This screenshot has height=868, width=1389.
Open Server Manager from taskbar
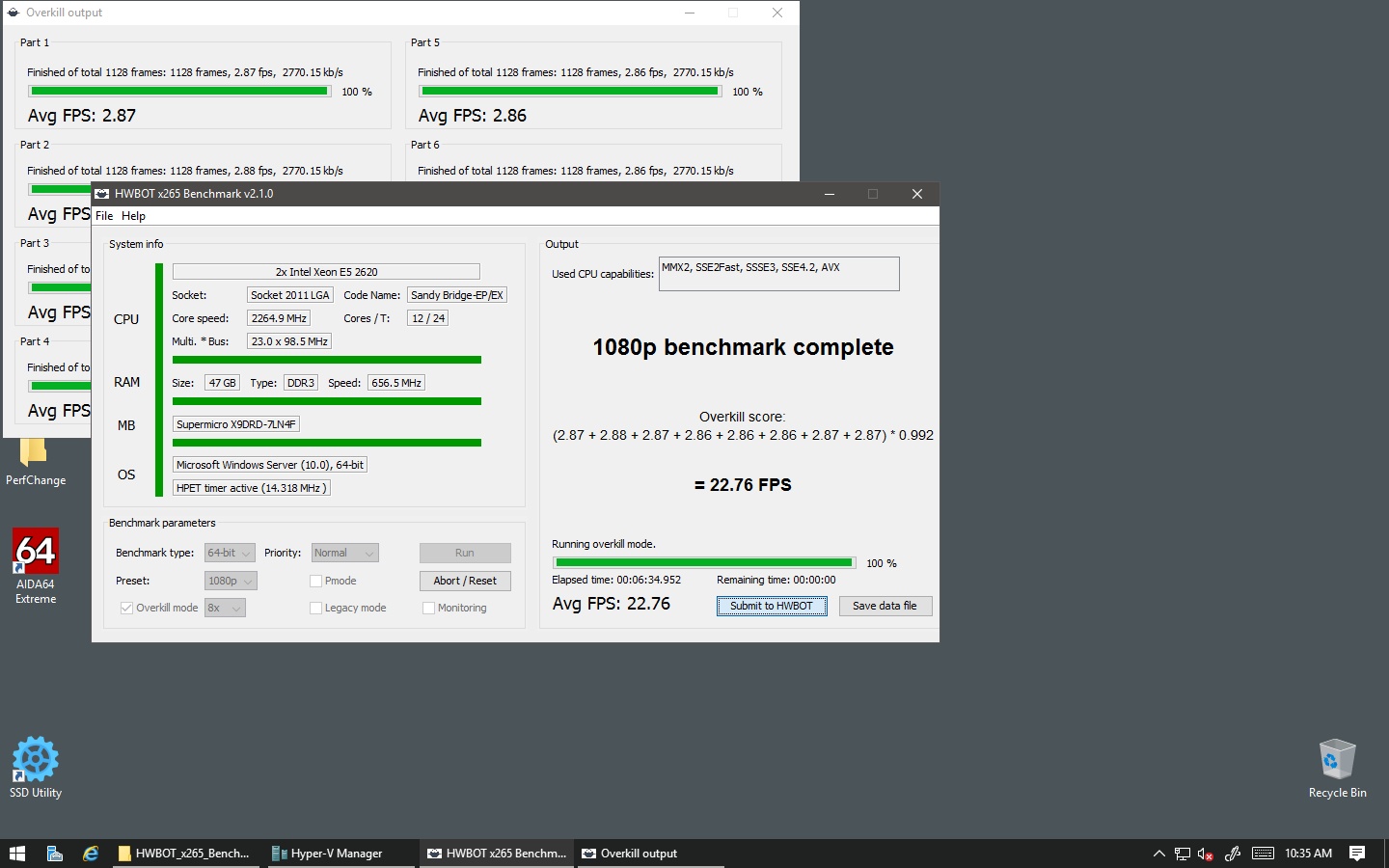[x=55, y=854]
